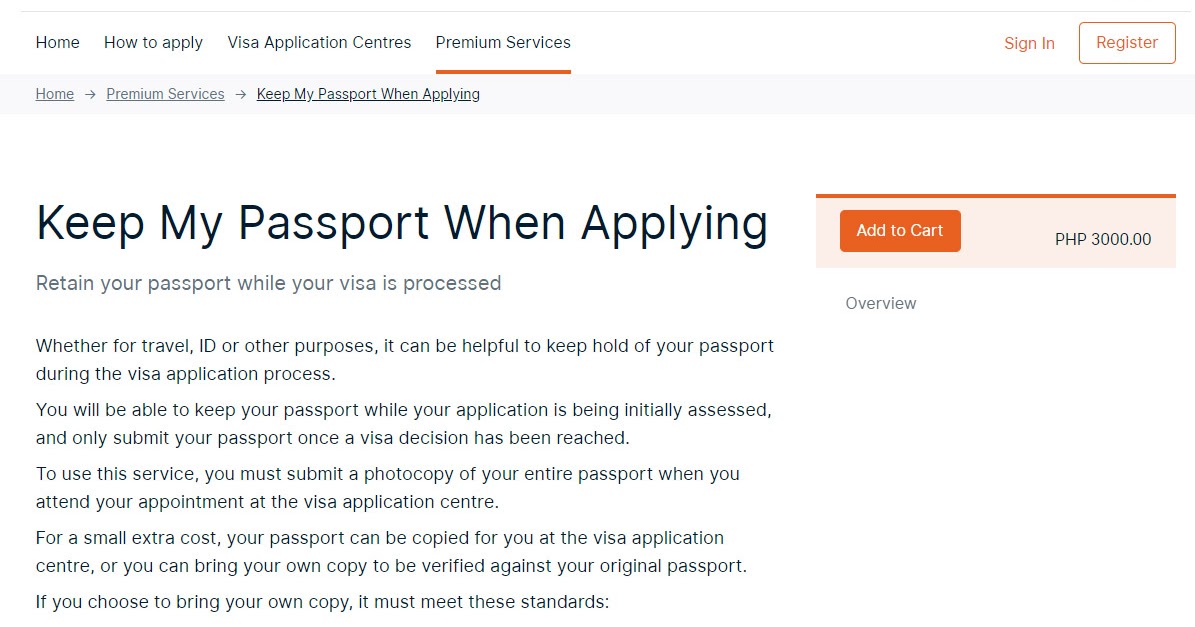1195x627 pixels.
Task: Click the orange underline beneath Premium Services
Action: [503, 72]
